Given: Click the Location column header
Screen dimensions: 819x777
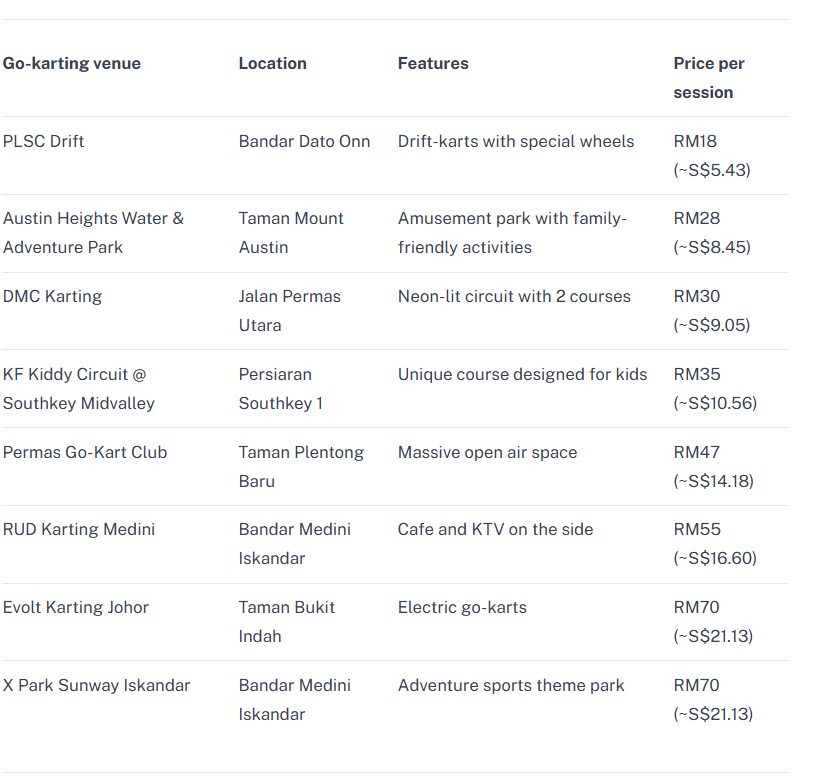Looking at the screenshot, I should (272, 63).
